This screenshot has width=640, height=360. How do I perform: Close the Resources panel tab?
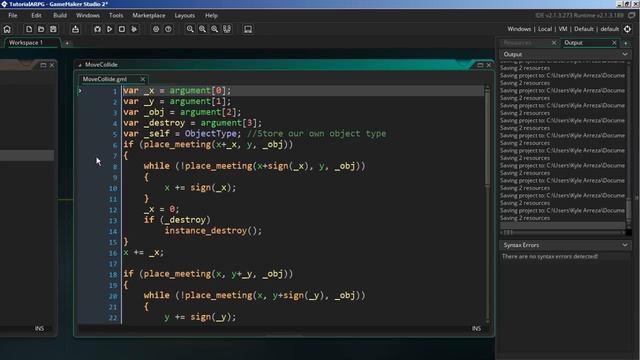point(554,43)
